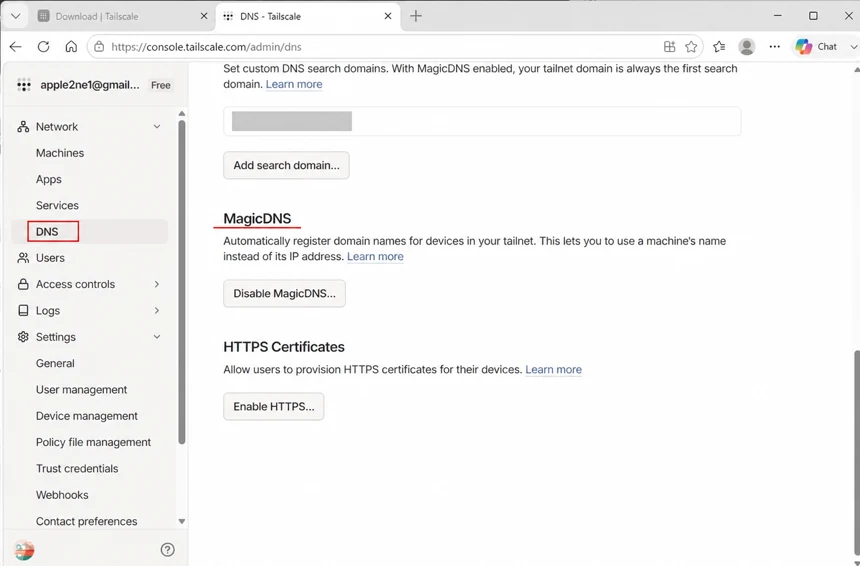Open browser profile avatar
Image resolution: width=860 pixels, height=566 pixels.
[746, 47]
